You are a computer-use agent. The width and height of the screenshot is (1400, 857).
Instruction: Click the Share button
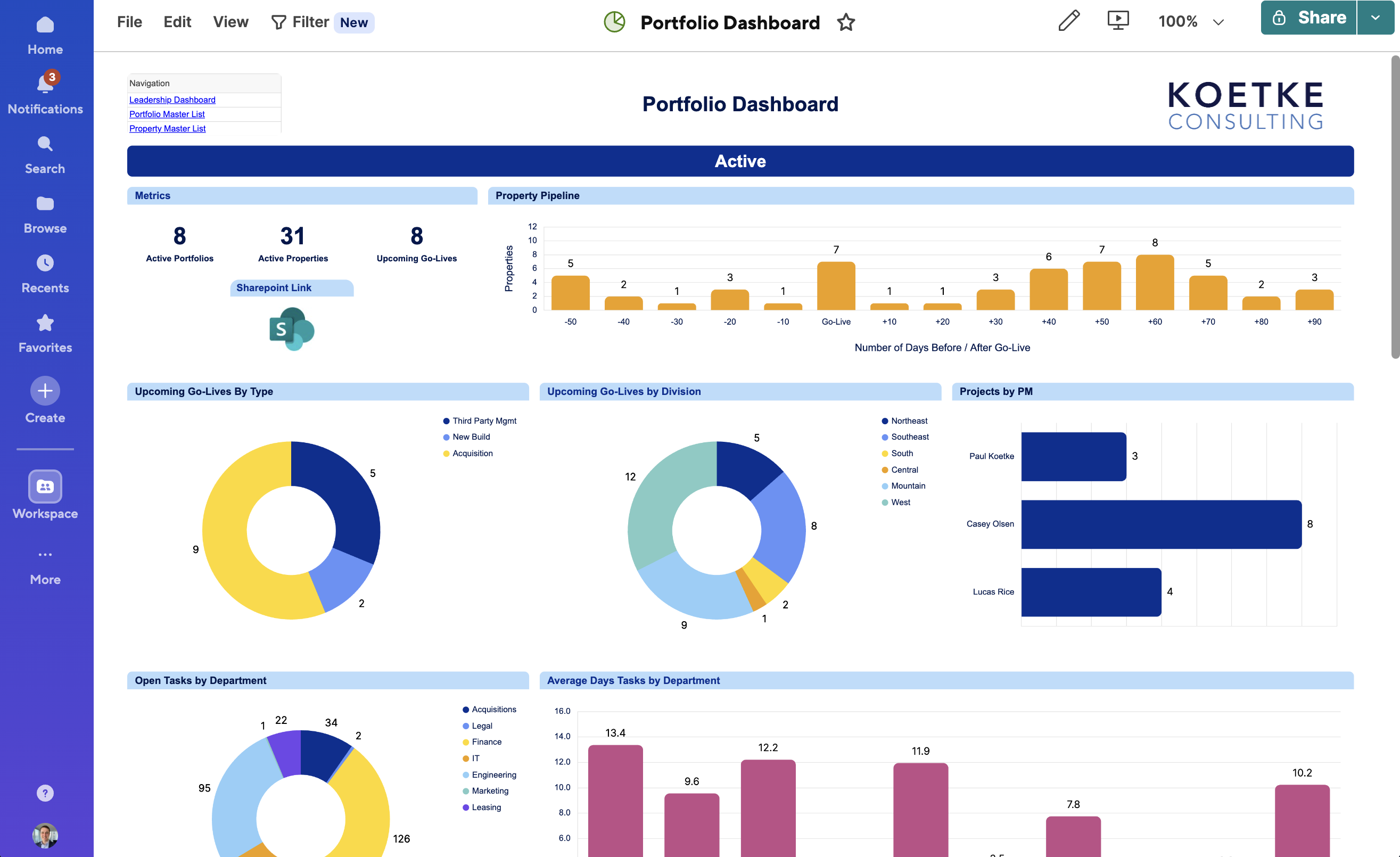[x=1308, y=18]
